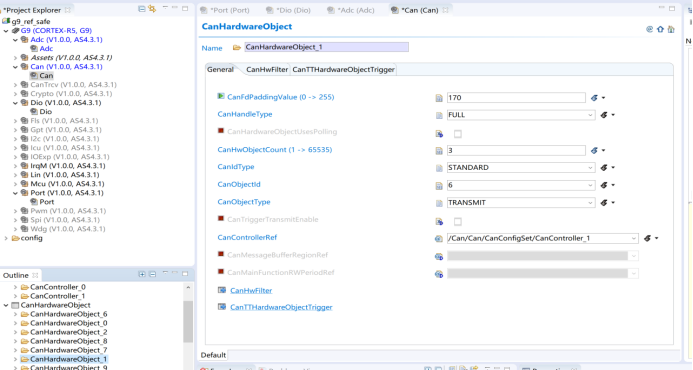Viewport: 693px width, 370px height.
Task: Click the CanFdPaddingValue input field
Action: click(516, 98)
